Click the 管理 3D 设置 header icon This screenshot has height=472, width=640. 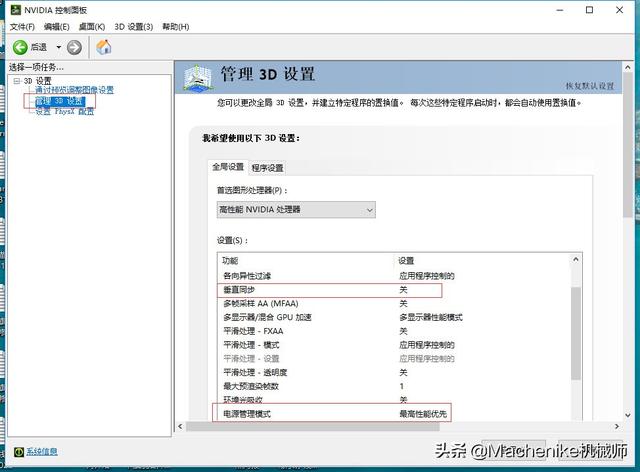tap(198, 77)
